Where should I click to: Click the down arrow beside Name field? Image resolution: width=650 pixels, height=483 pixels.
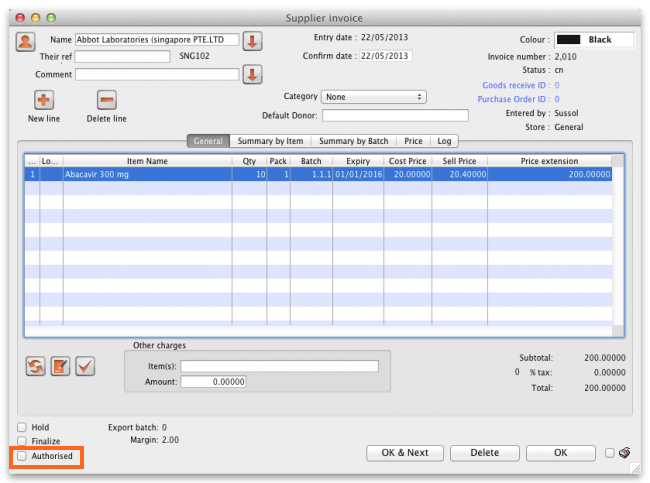click(x=253, y=41)
